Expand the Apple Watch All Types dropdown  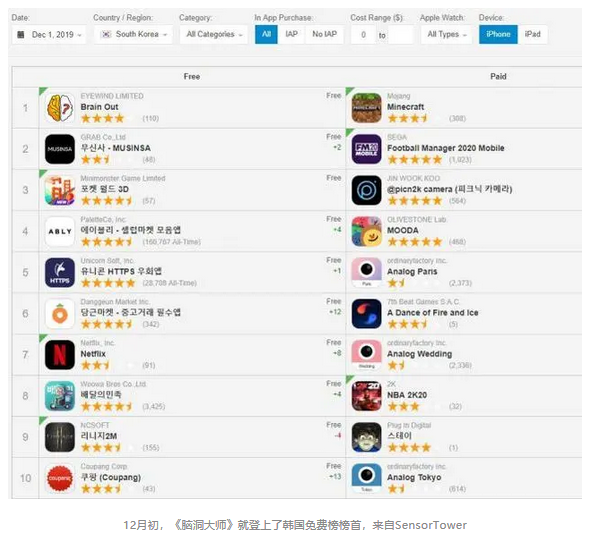pos(447,34)
